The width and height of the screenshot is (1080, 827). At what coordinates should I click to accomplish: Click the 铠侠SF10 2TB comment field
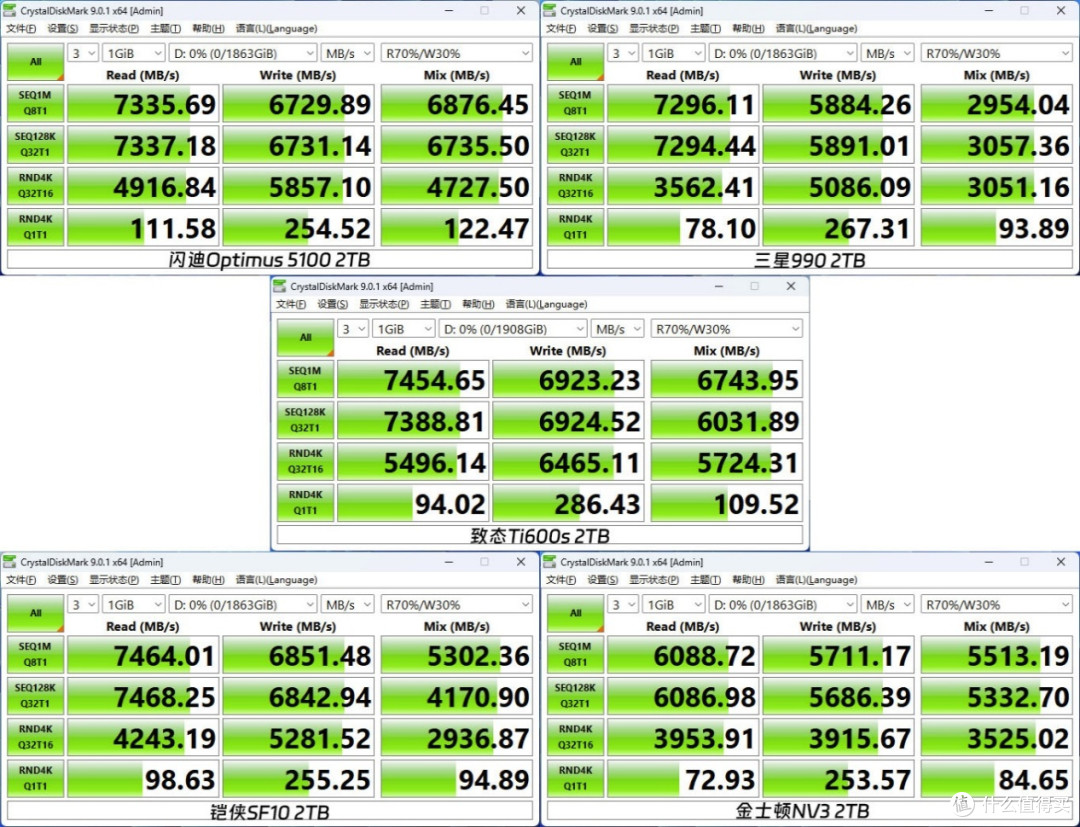tap(270, 810)
